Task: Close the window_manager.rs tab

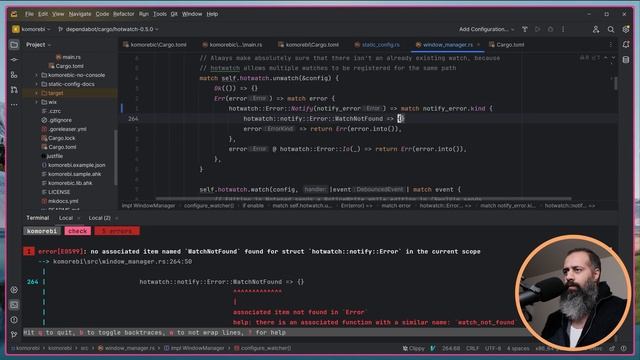Action: point(478,44)
